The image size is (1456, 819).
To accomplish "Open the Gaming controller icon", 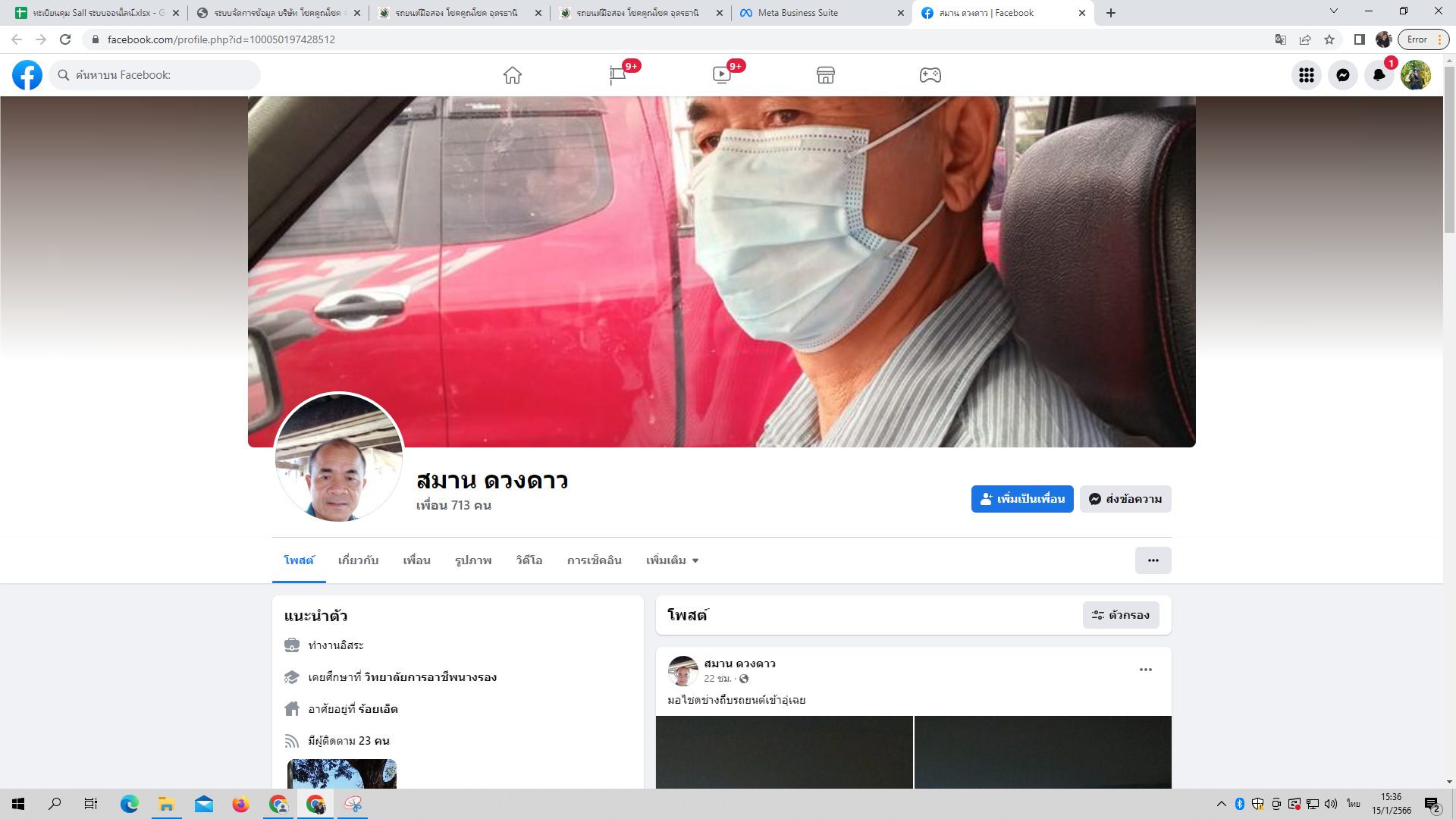I will [930, 75].
